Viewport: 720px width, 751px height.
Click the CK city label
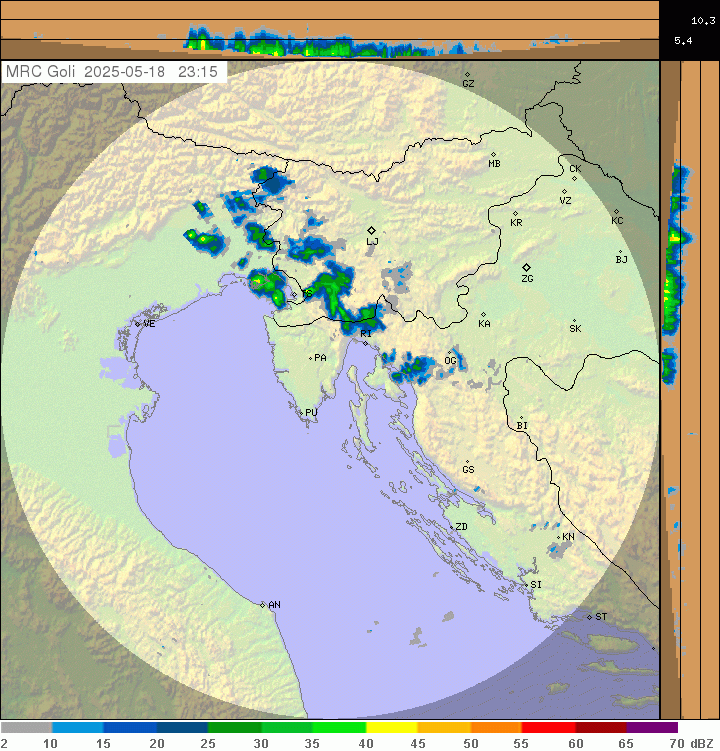pos(575,169)
